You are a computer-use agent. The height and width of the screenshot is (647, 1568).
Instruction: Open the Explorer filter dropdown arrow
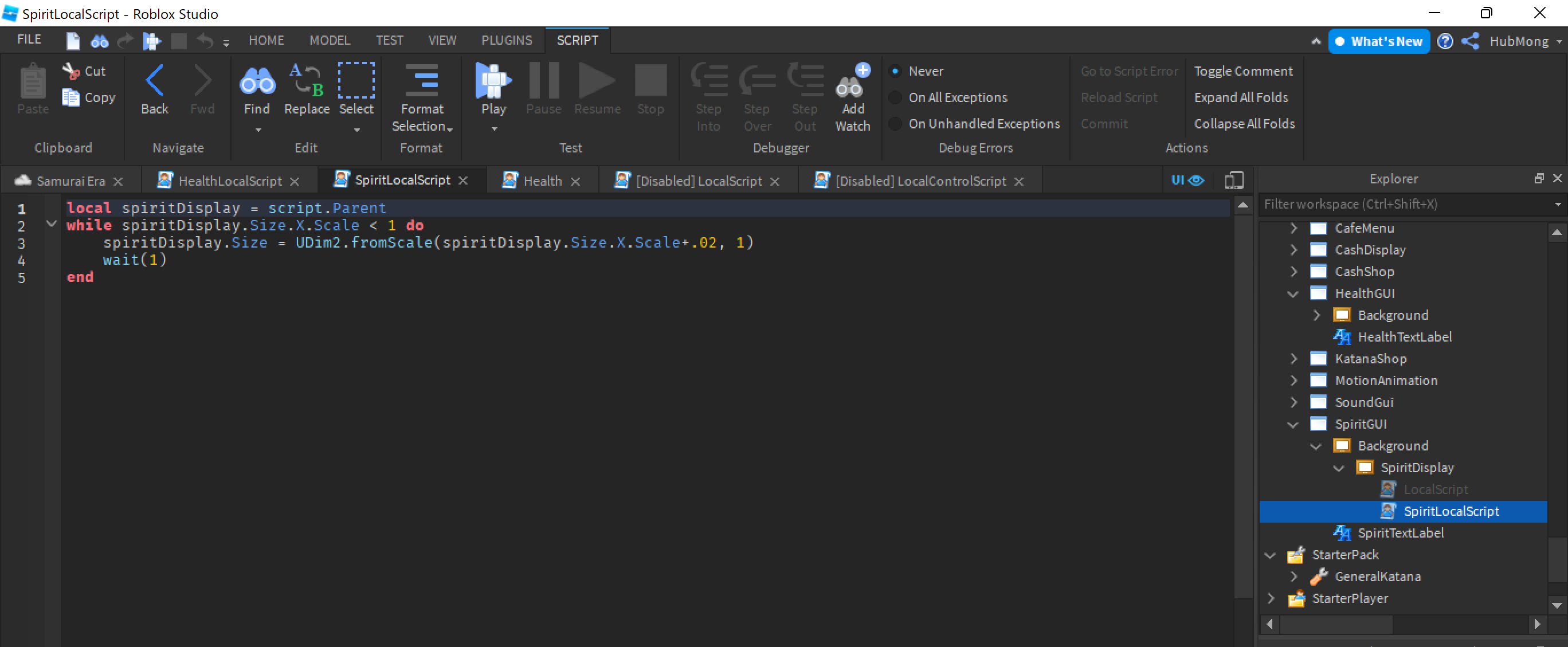[x=1558, y=205]
